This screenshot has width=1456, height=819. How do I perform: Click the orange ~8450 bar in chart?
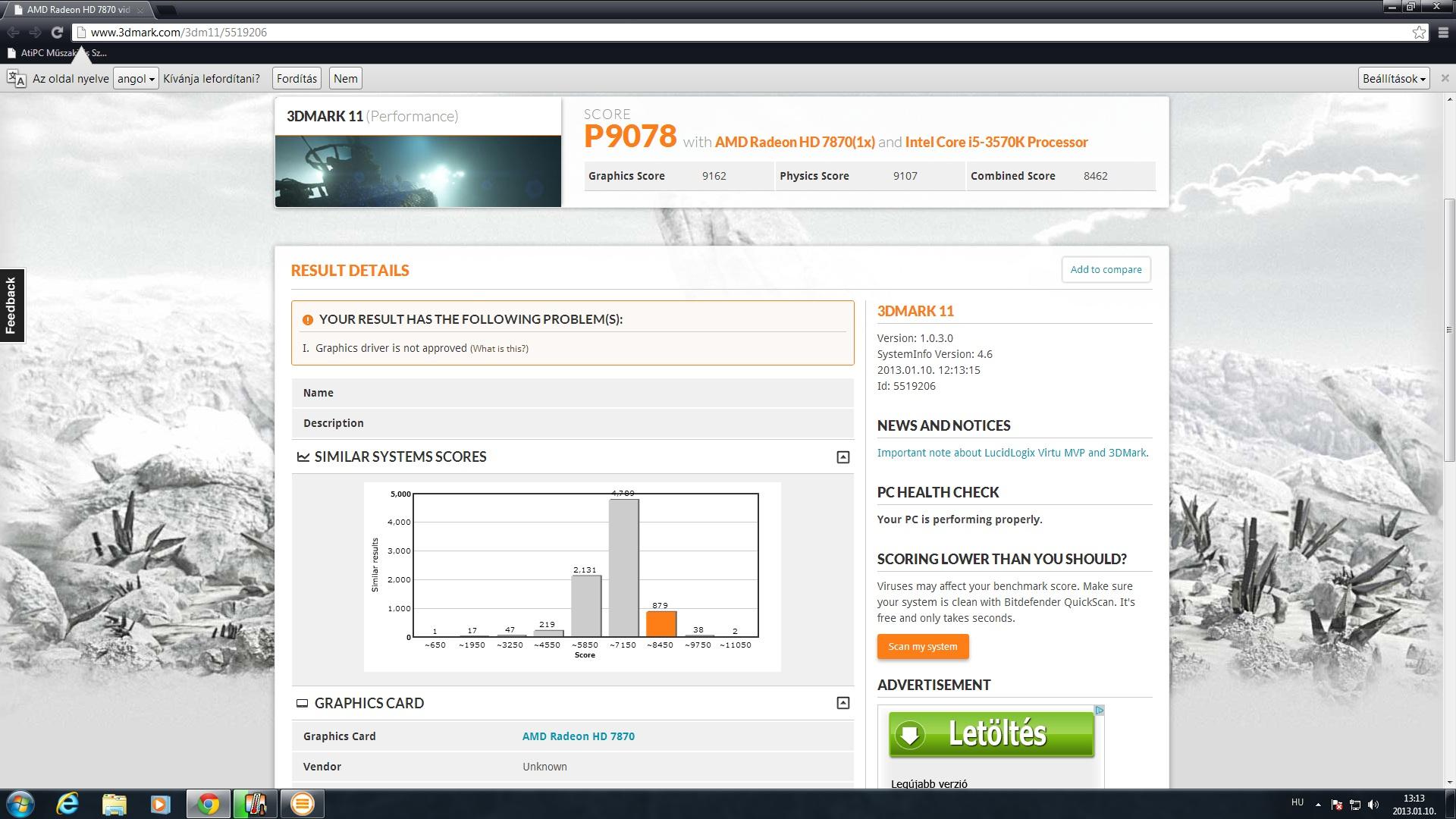coord(661,623)
